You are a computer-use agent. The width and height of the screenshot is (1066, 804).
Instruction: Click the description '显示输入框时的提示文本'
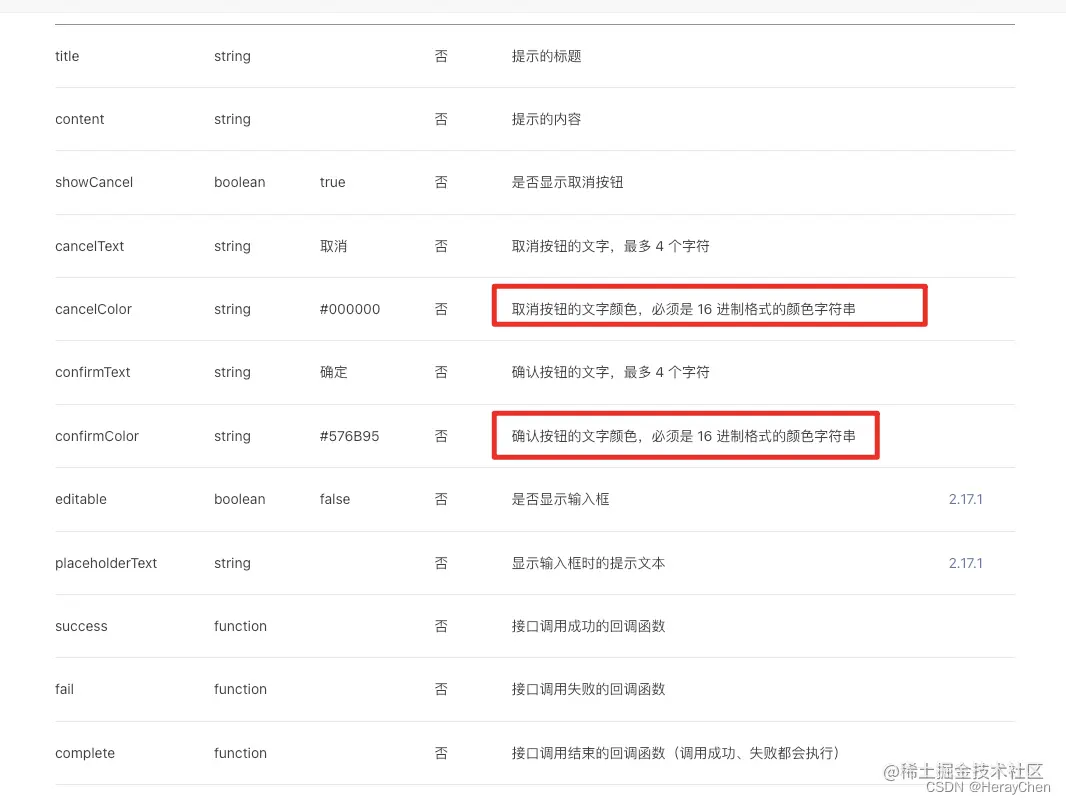coord(588,563)
